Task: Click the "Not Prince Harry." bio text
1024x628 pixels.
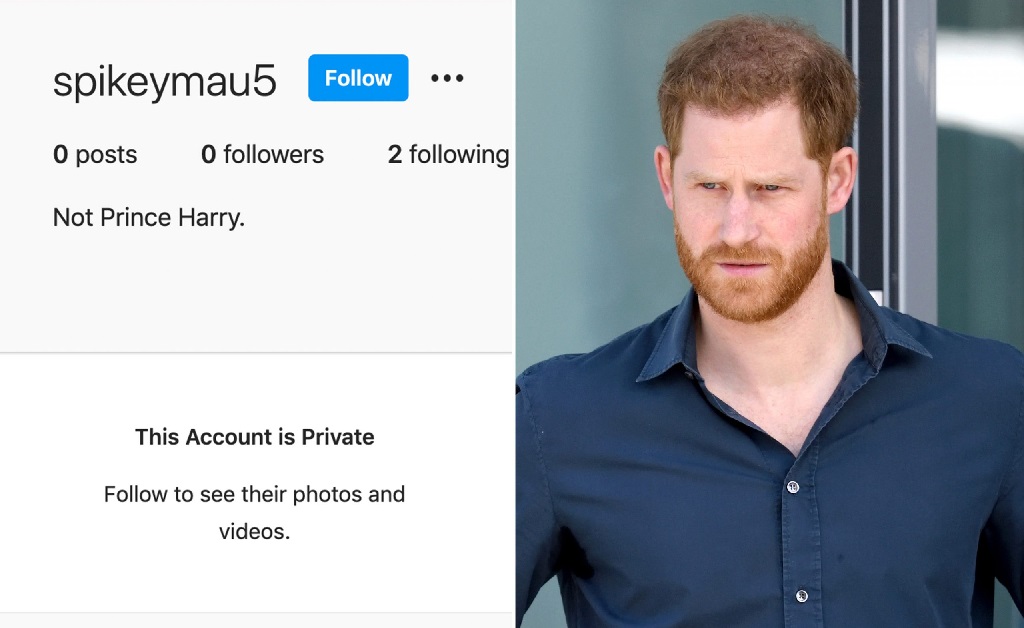Action: click(x=149, y=218)
